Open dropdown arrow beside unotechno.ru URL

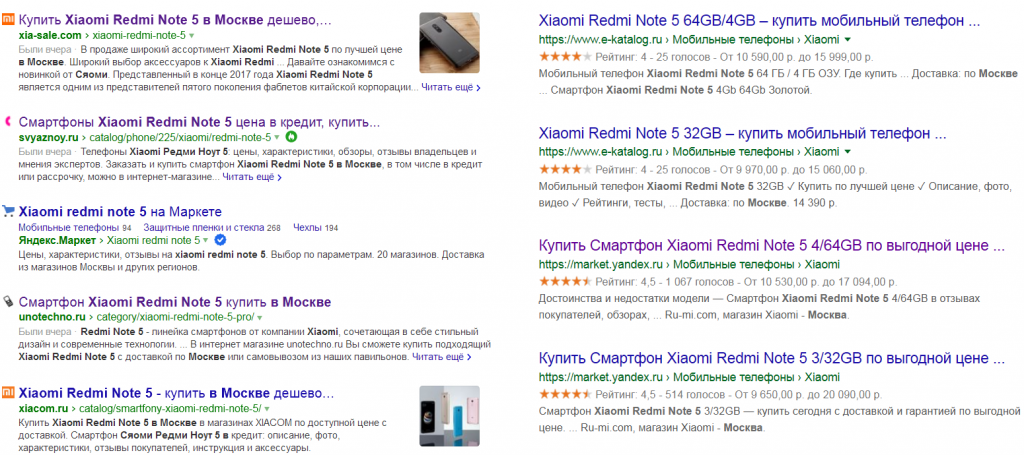tap(259, 317)
